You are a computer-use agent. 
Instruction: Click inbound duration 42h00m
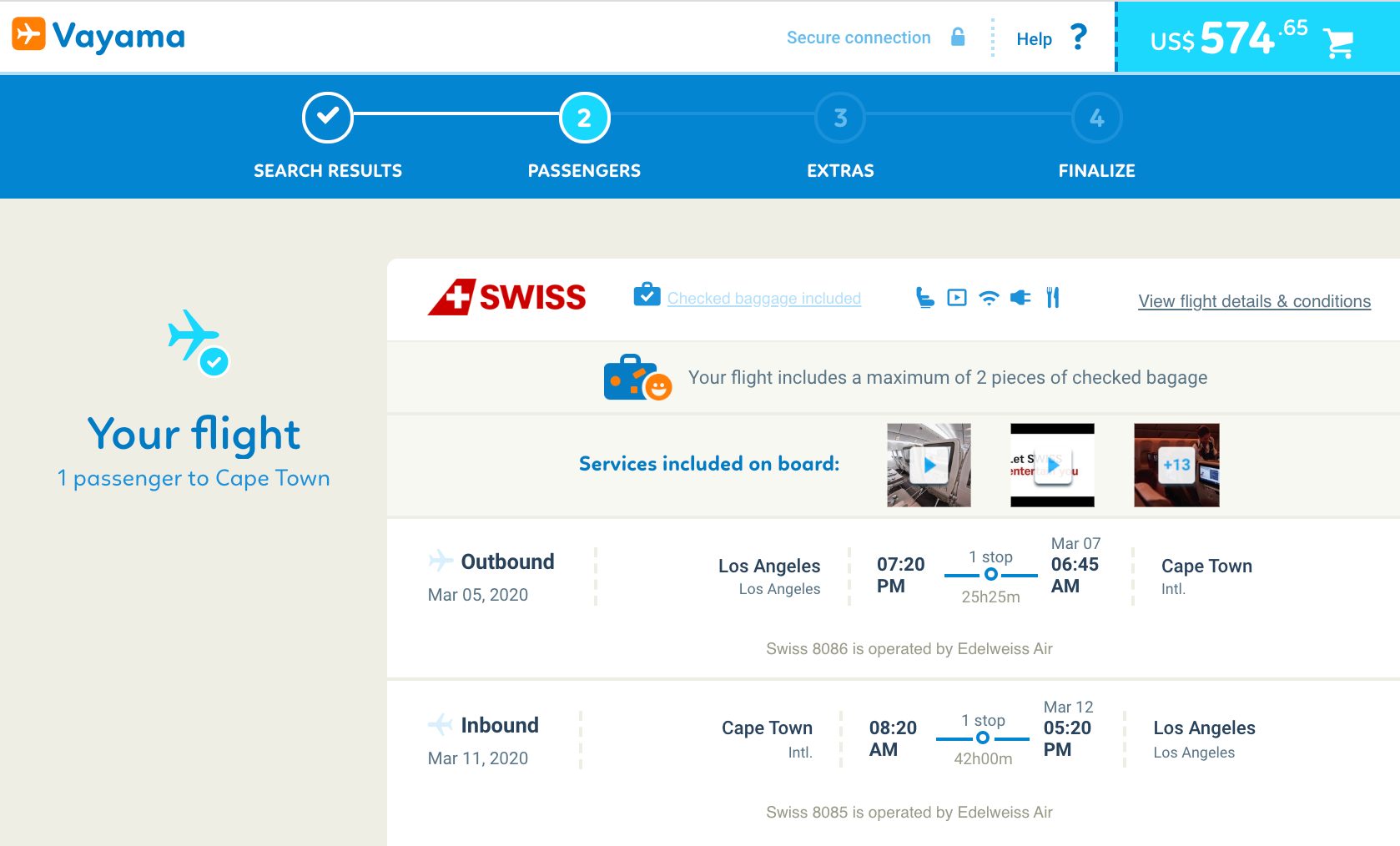pyautogui.click(x=983, y=758)
